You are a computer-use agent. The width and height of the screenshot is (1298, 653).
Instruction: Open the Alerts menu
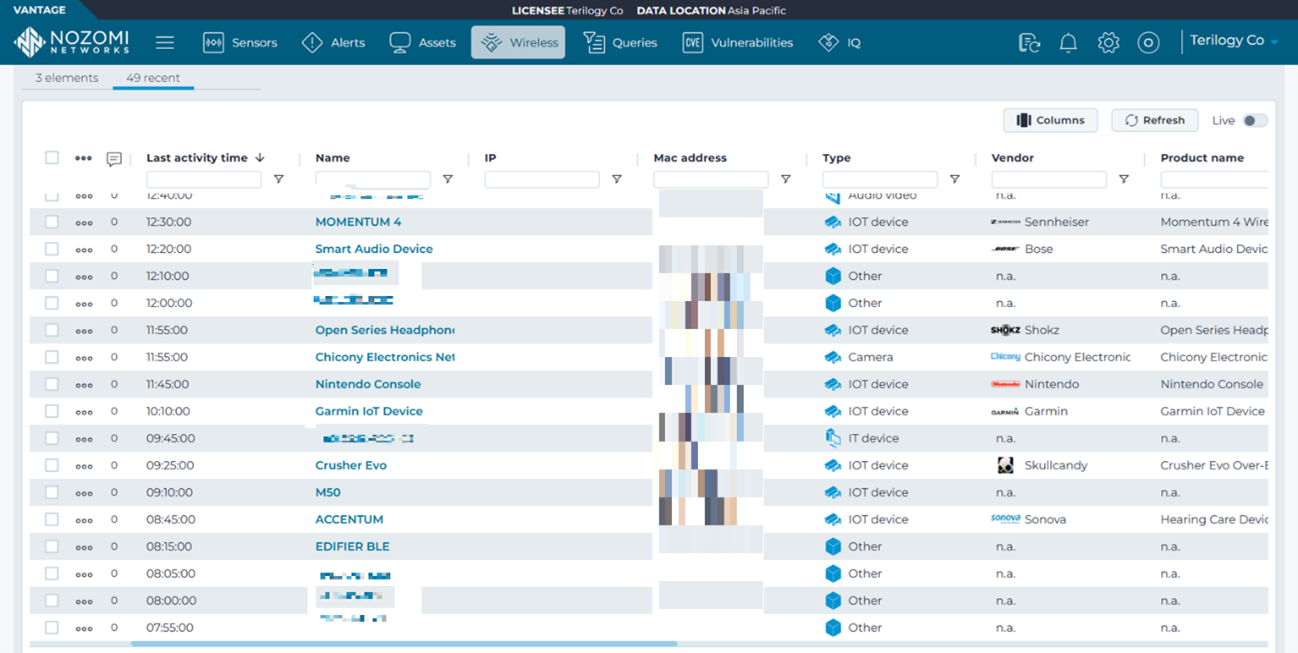334,42
